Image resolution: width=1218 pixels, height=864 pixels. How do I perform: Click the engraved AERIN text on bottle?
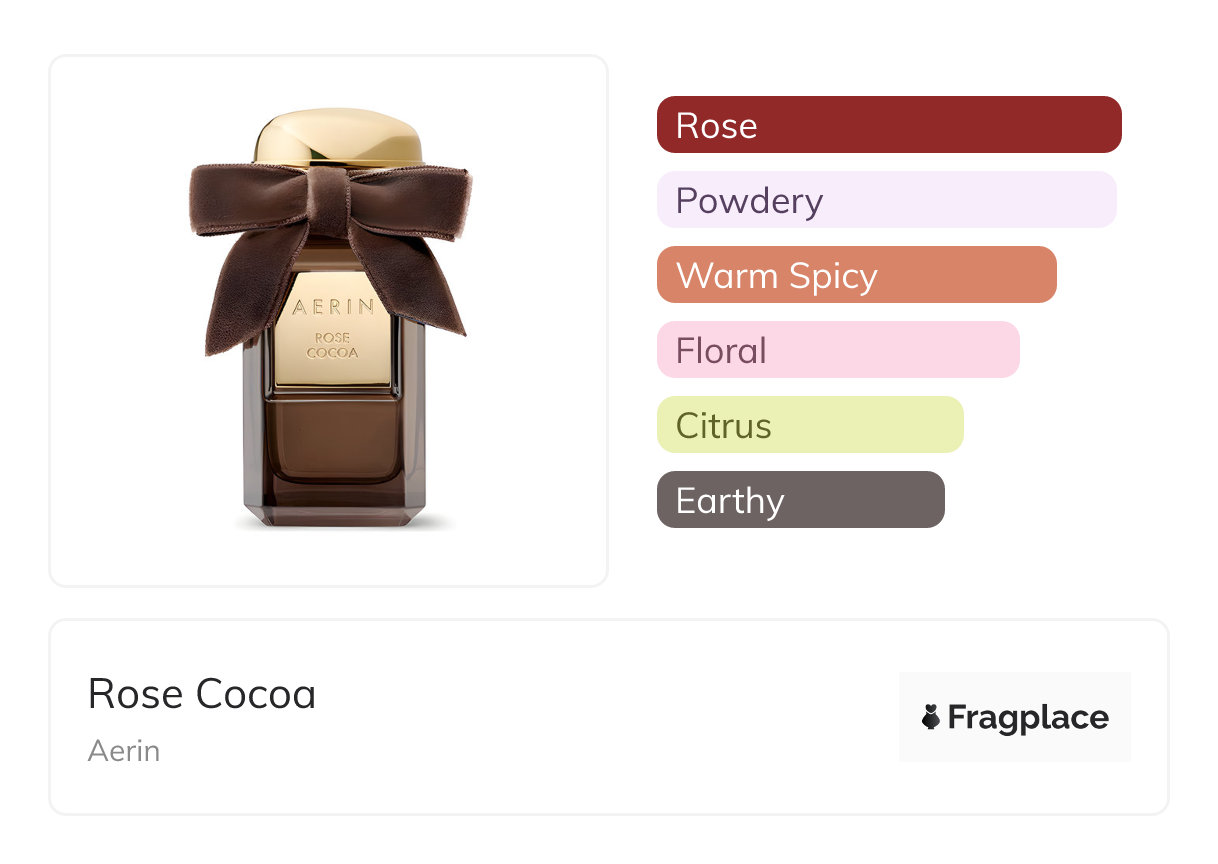pyautogui.click(x=334, y=307)
